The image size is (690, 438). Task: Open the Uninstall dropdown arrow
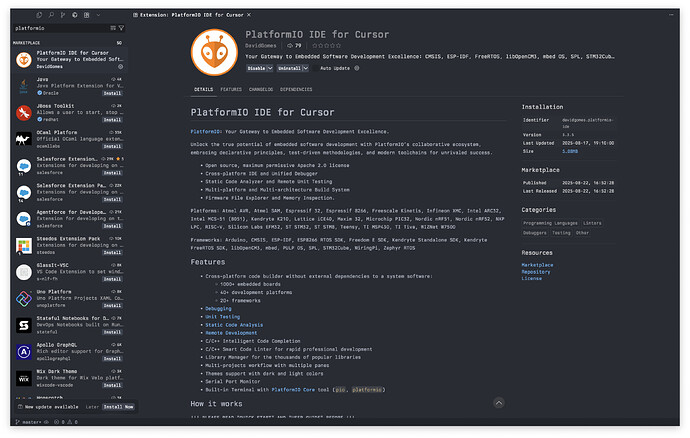[305, 68]
